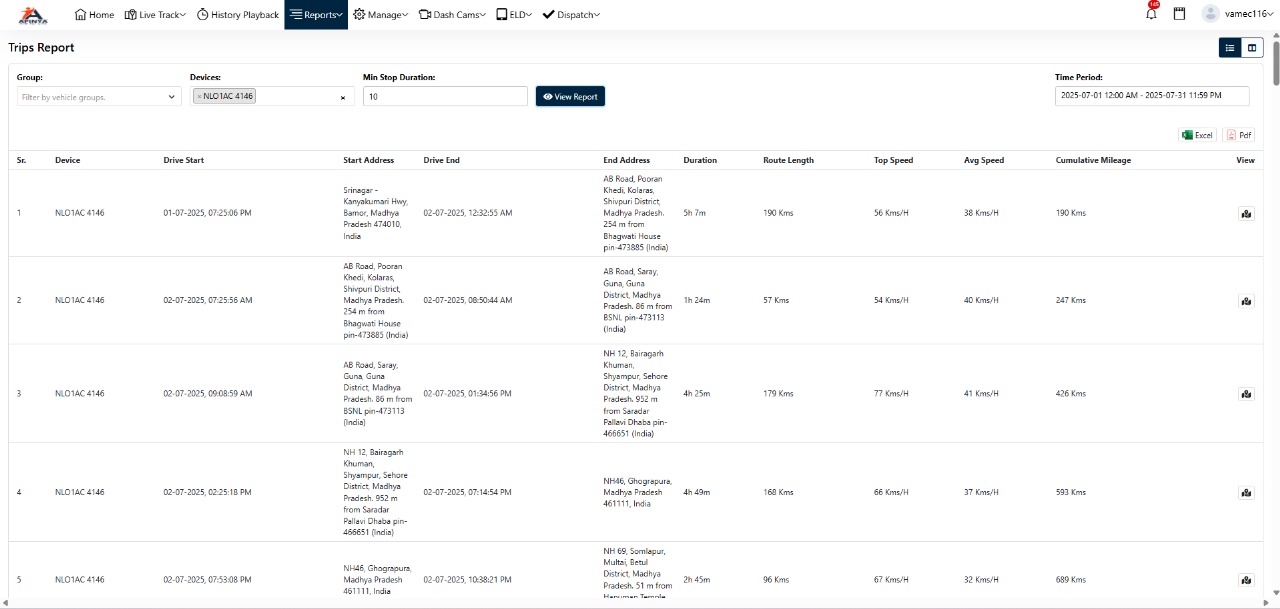
Task: Click the notification bell icon
Action: [x=1151, y=14]
